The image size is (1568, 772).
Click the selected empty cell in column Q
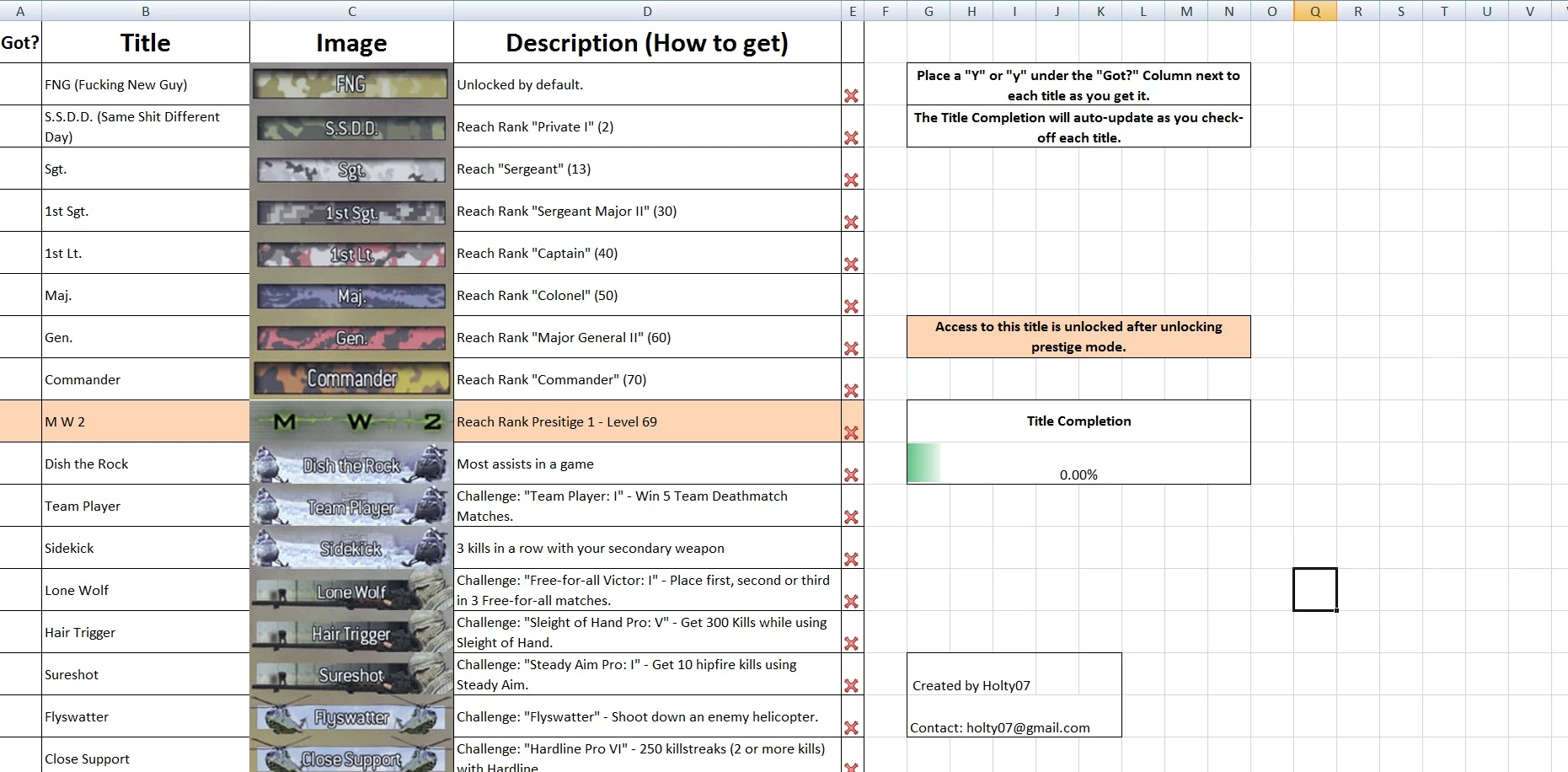click(1315, 590)
